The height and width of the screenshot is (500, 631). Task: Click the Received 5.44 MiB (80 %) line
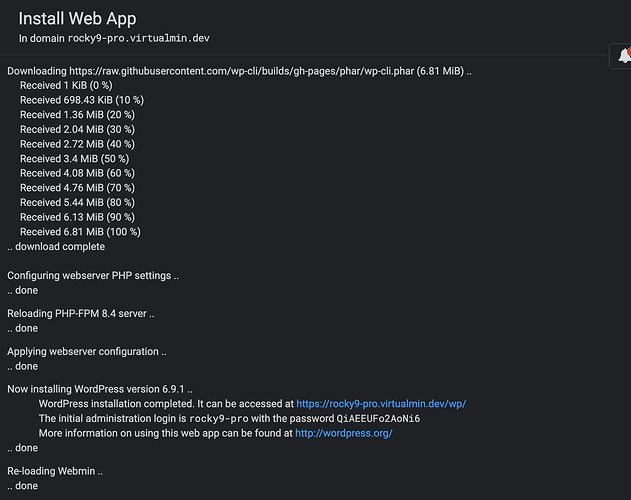79,202
